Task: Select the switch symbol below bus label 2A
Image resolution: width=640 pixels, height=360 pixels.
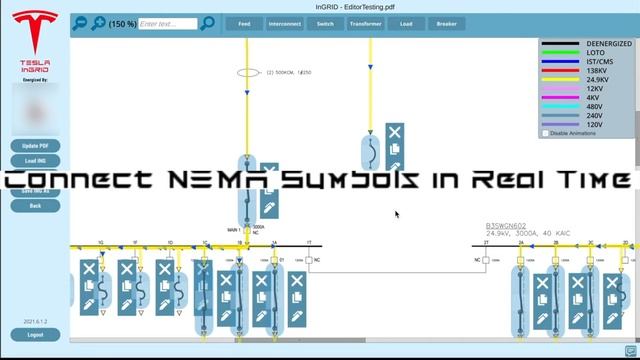Action: (x=520, y=301)
